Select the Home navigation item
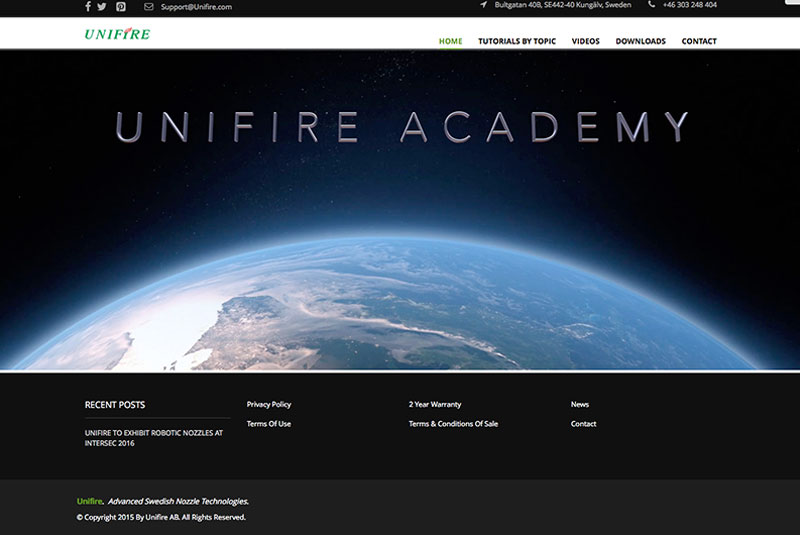The width and height of the screenshot is (800, 535). [451, 41]
